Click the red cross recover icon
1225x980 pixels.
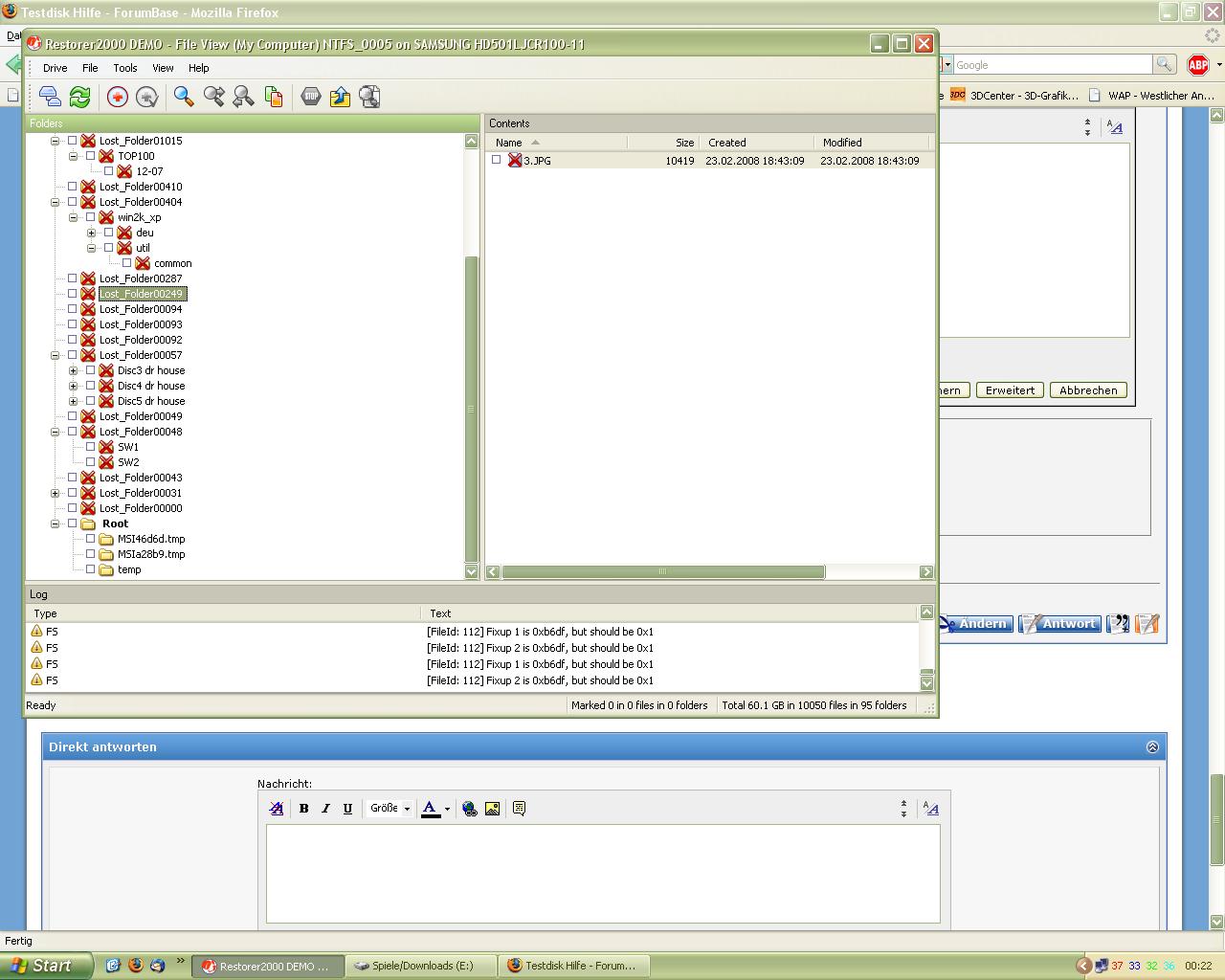pyautogui.click(x=117, y=97)
